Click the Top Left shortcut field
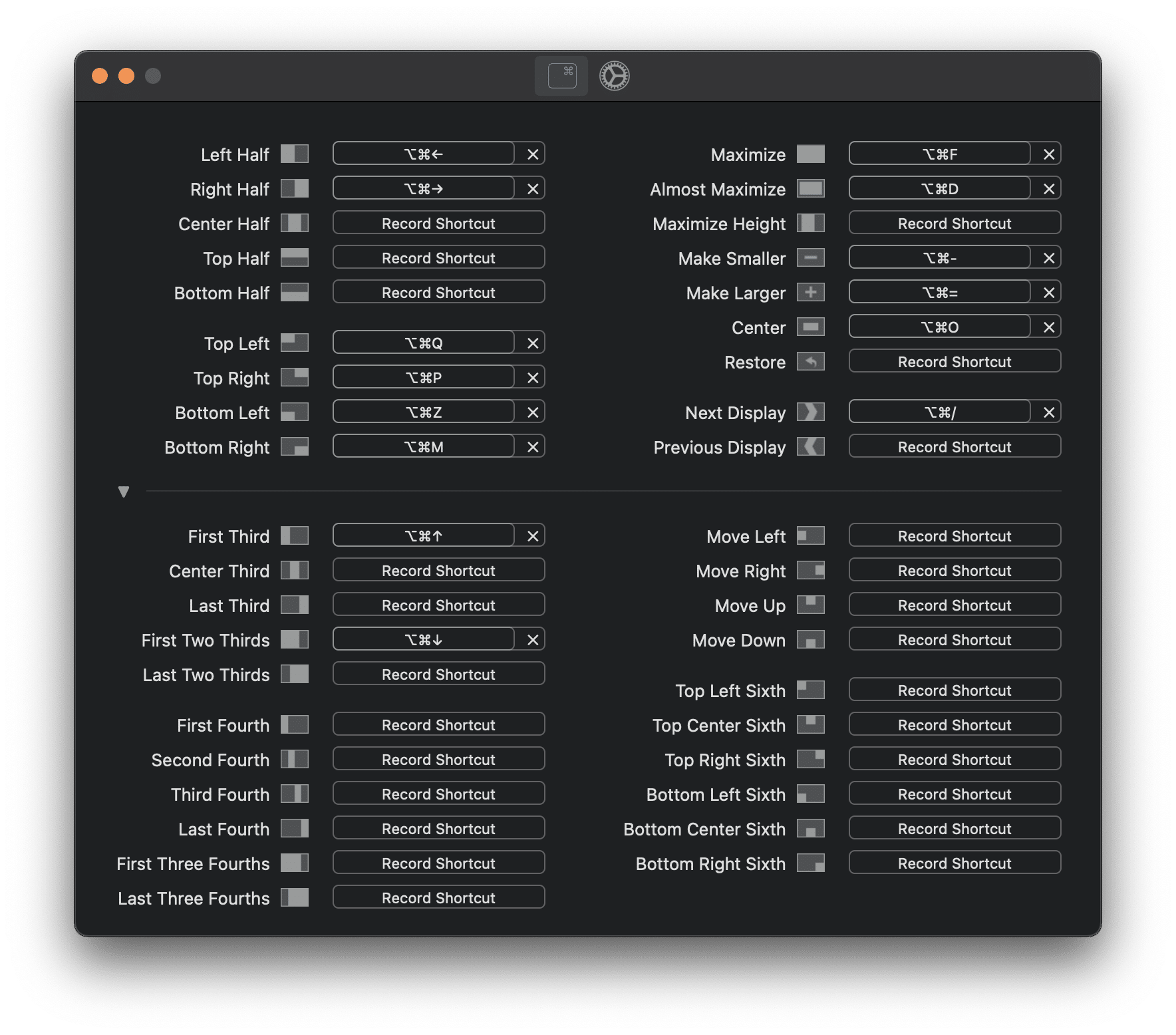1176x1035 pixels. pyautogui.click(x=423, y=342)
